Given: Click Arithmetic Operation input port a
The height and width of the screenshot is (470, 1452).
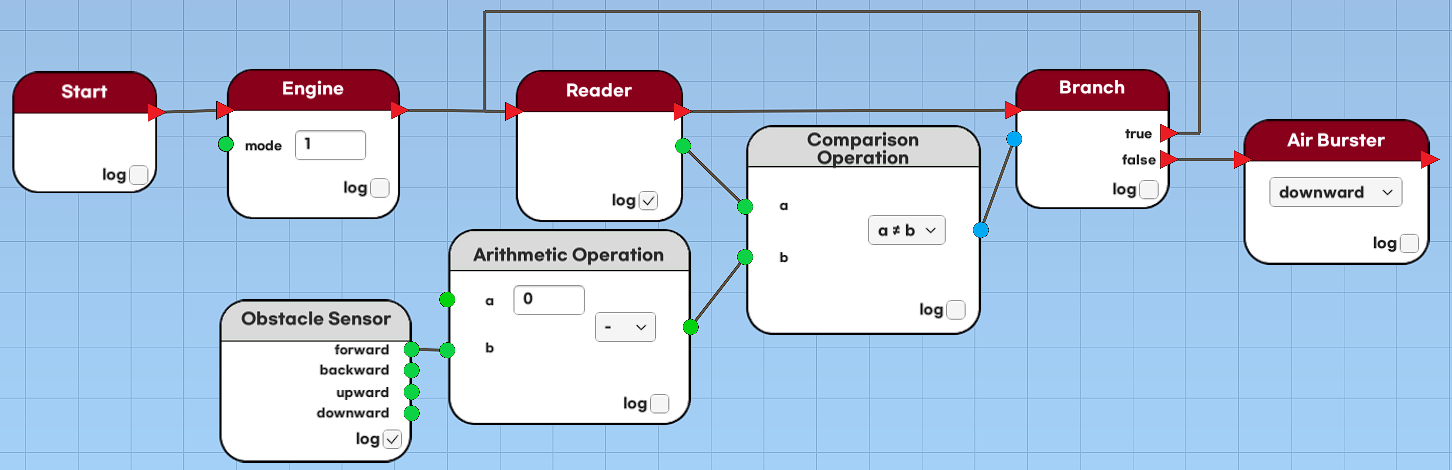Looking at the screenshot, I should pyautogui.click(x=447, y=299).
